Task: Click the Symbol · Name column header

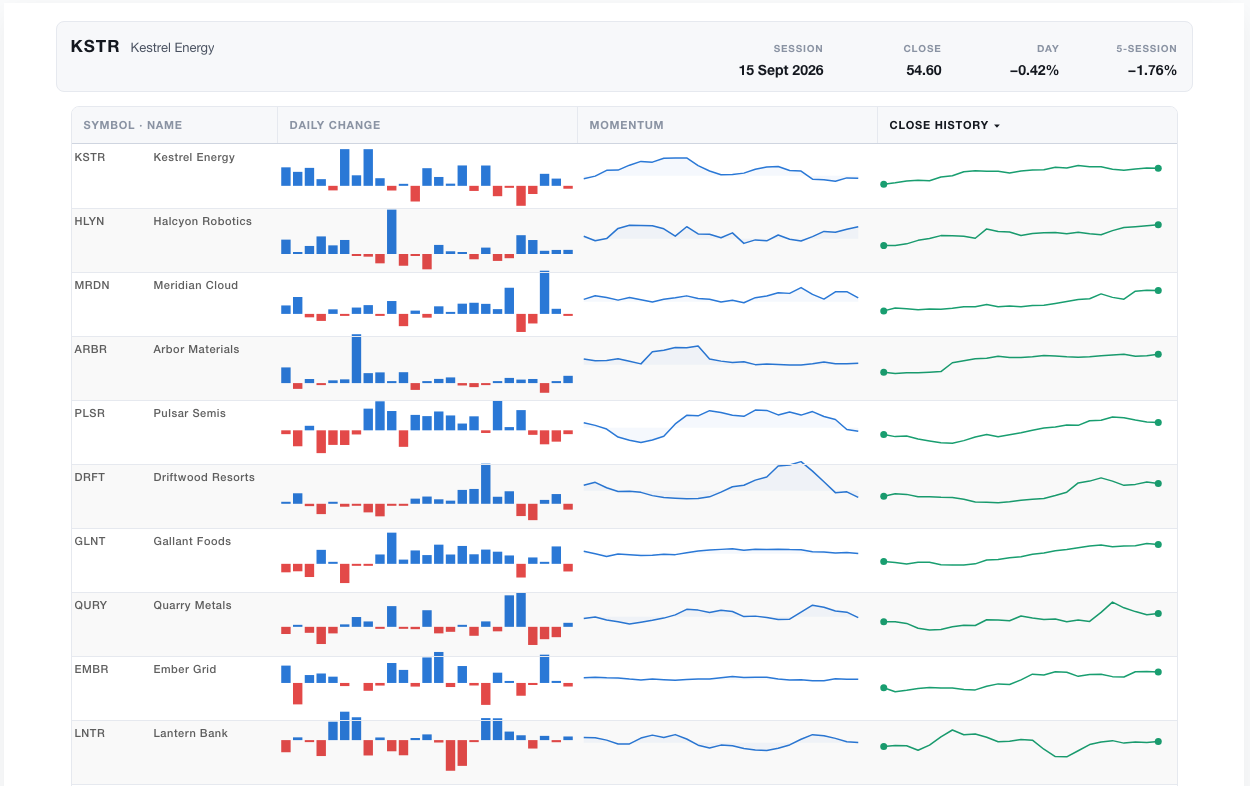Action: click(175, 125)
